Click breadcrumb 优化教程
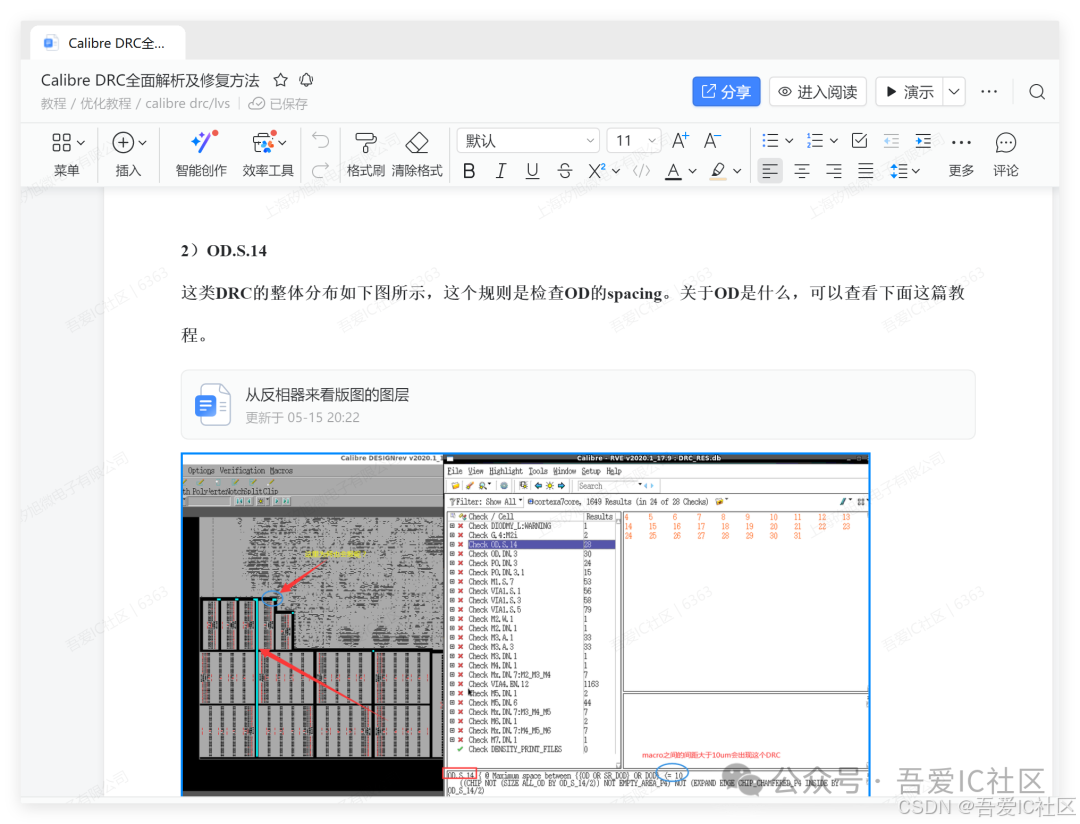The width and height of the screenshot is (1080, 824). 105,103
